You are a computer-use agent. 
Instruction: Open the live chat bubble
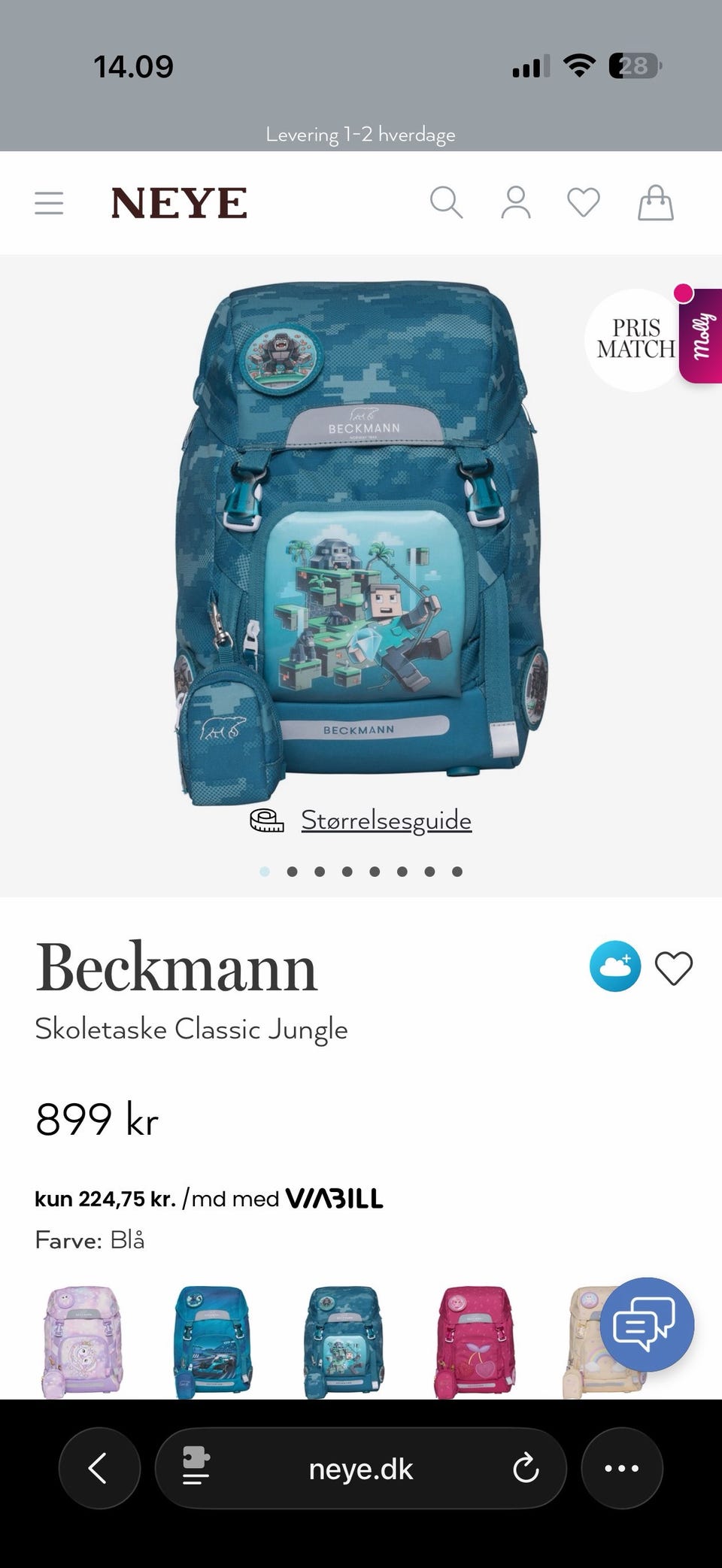pyautogui.click(x=647, y=1324)
